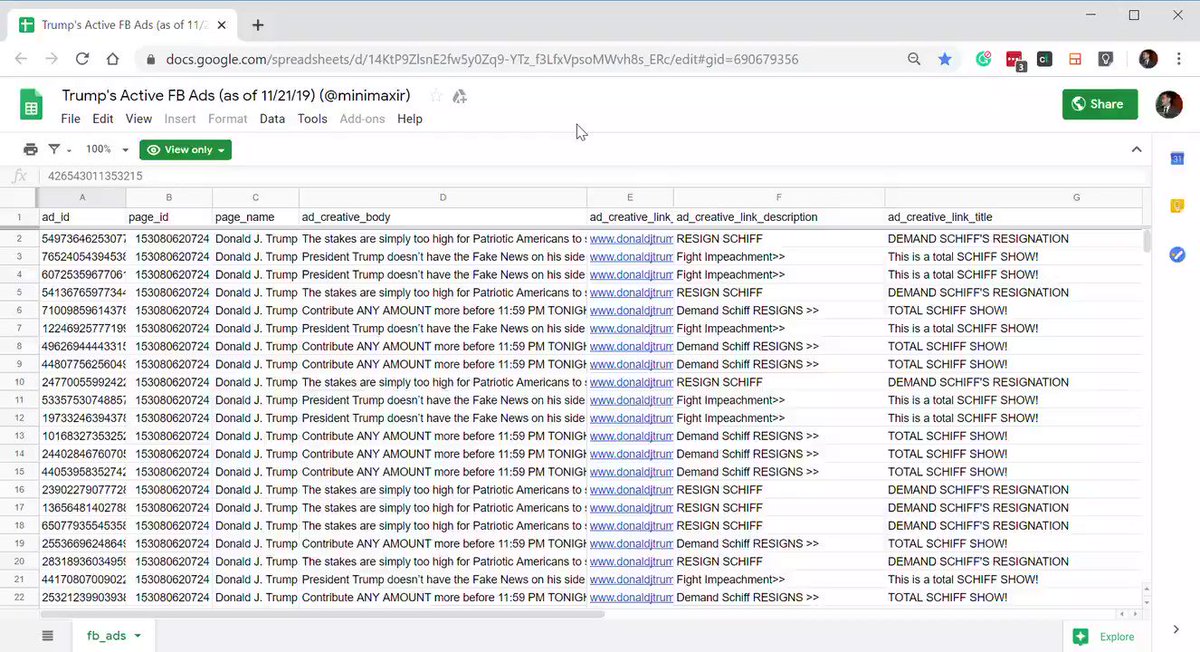1200x652 pixels.
Task: Click the Explore button
Action: pos(1105,637)
